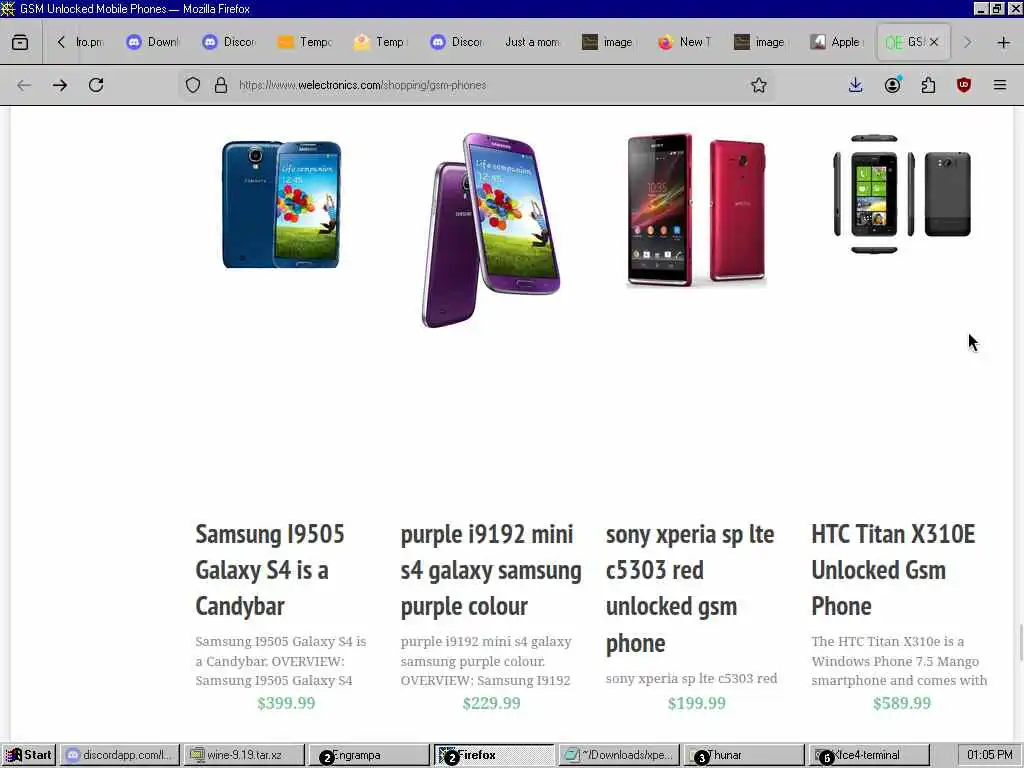Open blue Samsung I9505 Galaxy S4 image
This screenshot has width=1024, height=768.
(281, 204)
